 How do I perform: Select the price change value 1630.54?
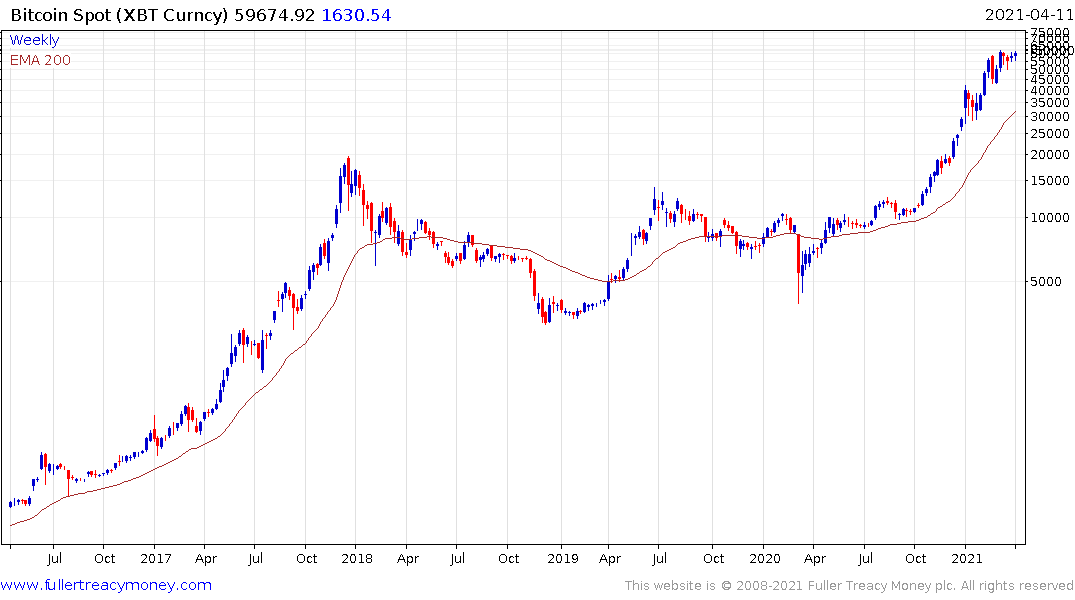357,15
